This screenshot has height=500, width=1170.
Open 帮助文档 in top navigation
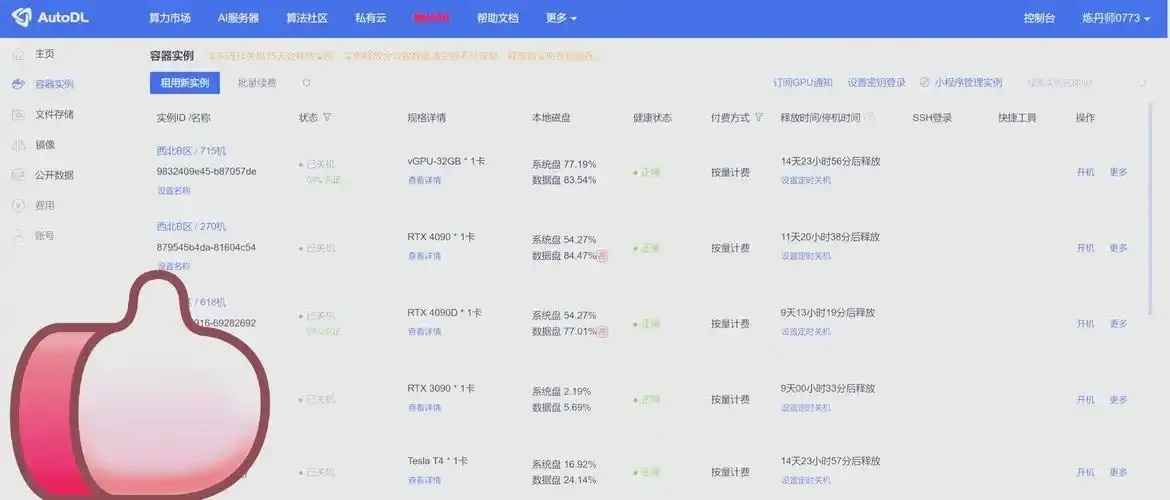[498, 18]
